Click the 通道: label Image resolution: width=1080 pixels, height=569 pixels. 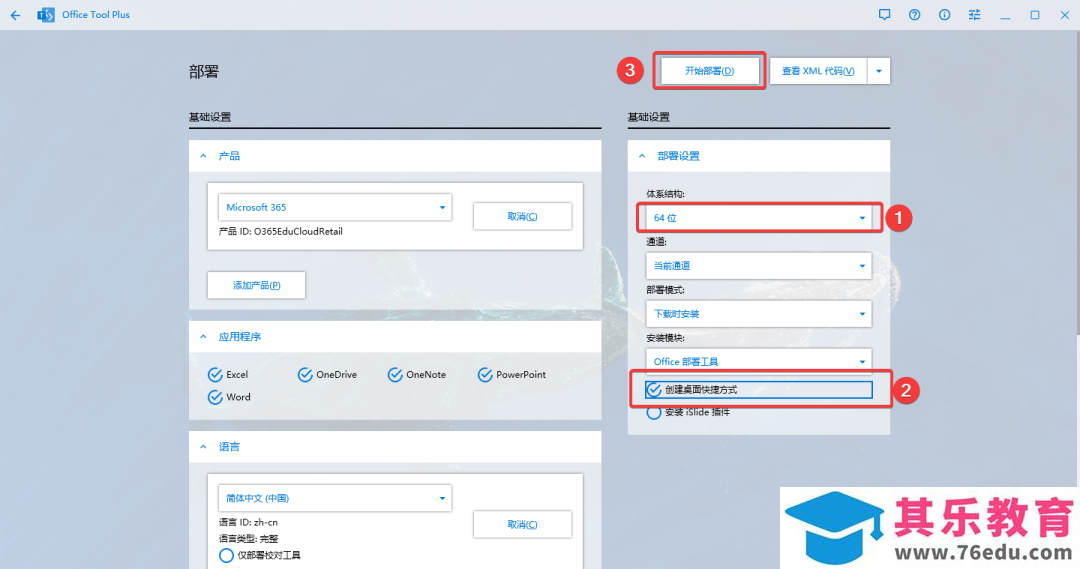click(x=656, y=242)
